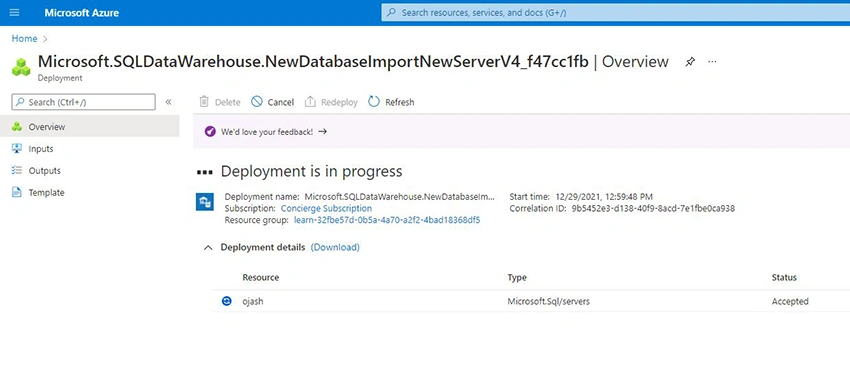This screenshot has width=850, height=366.
Task: Click the deployment cube icon beside title
Action: tap(21, 67)
